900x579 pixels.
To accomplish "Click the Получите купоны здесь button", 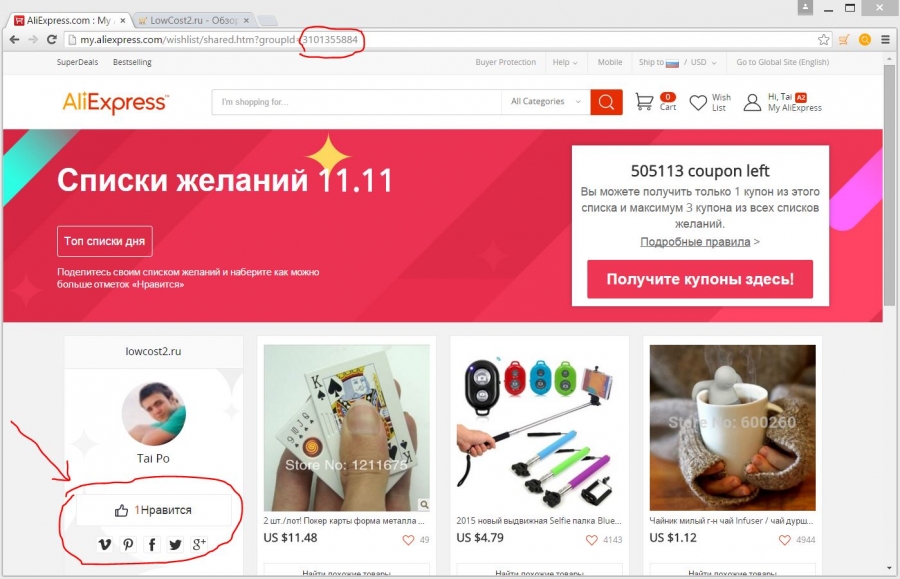I will point(700,279).
